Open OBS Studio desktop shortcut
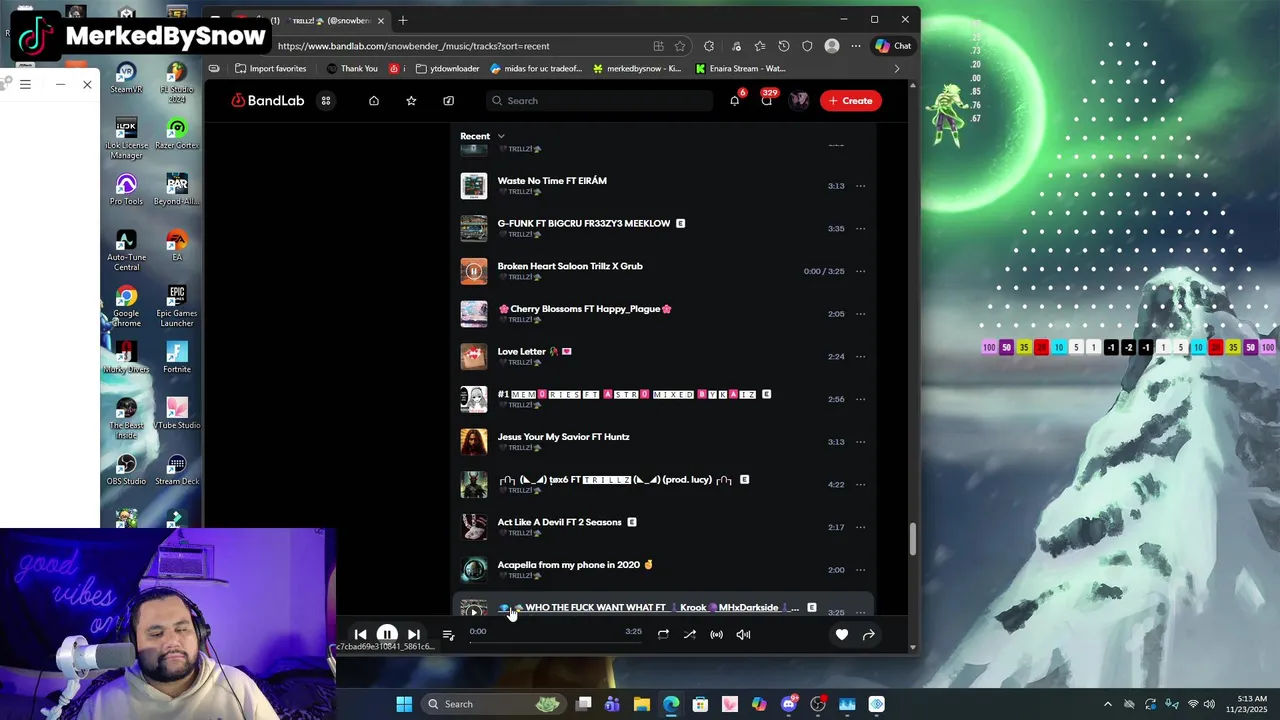This screenshot has width=1280, height=720. click(126, 470)
